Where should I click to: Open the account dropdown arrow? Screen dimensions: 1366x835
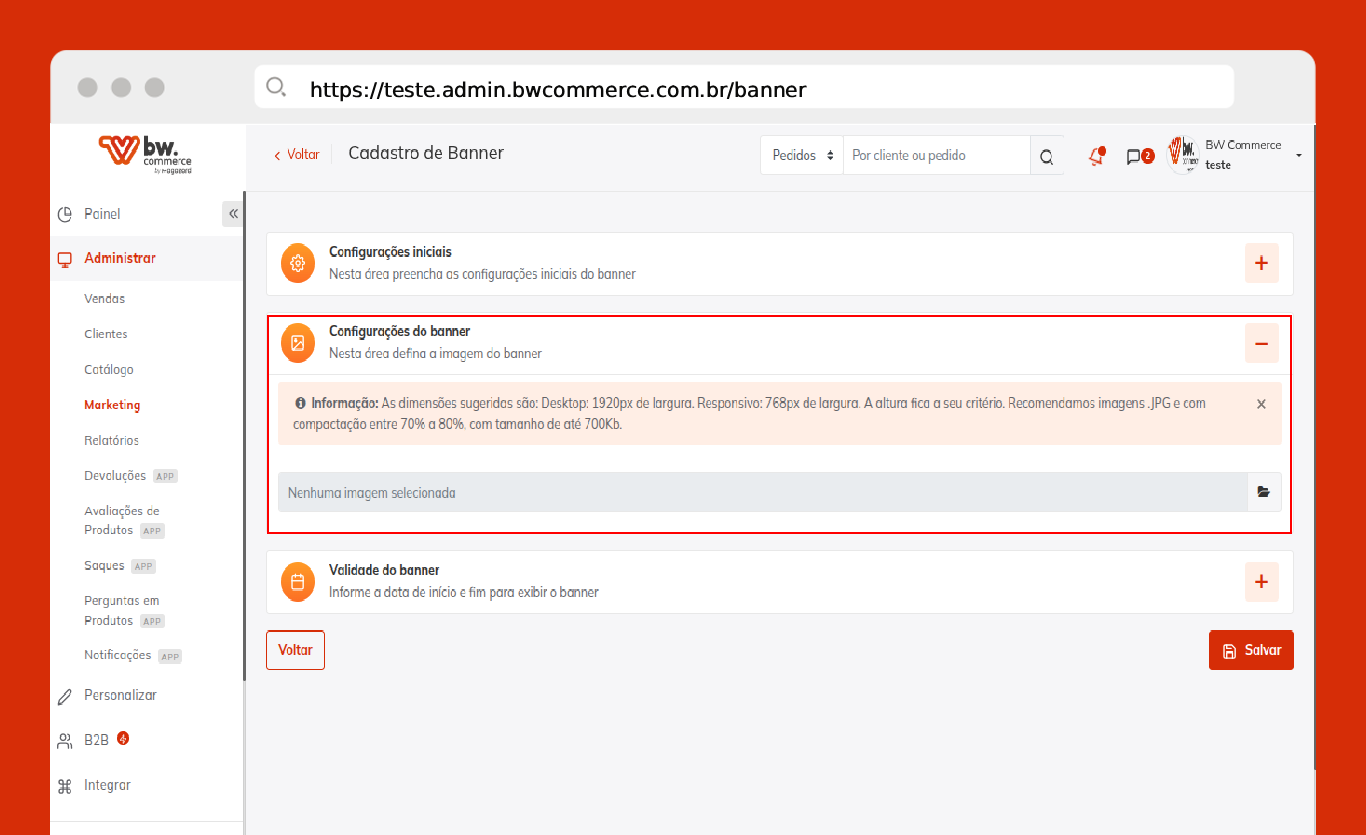click(x=1298, y=156)
